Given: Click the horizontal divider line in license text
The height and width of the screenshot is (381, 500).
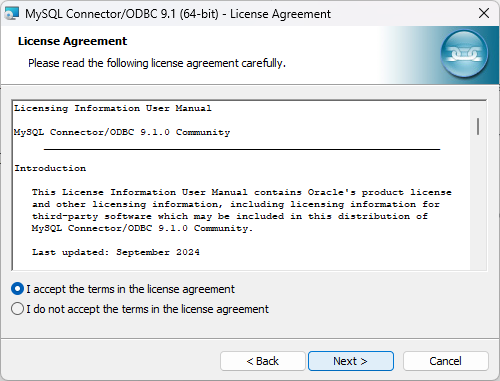Looking at the screenshot, I should 242,149.
